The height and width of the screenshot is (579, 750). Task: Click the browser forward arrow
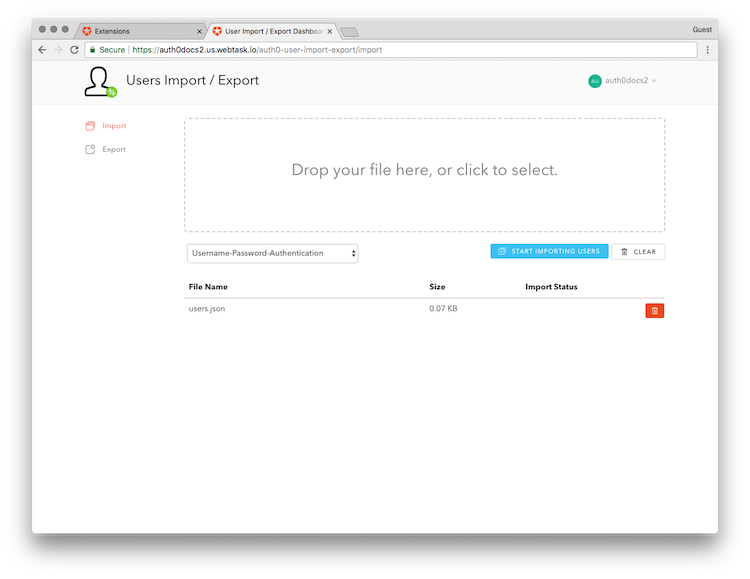tap(58, 50)
